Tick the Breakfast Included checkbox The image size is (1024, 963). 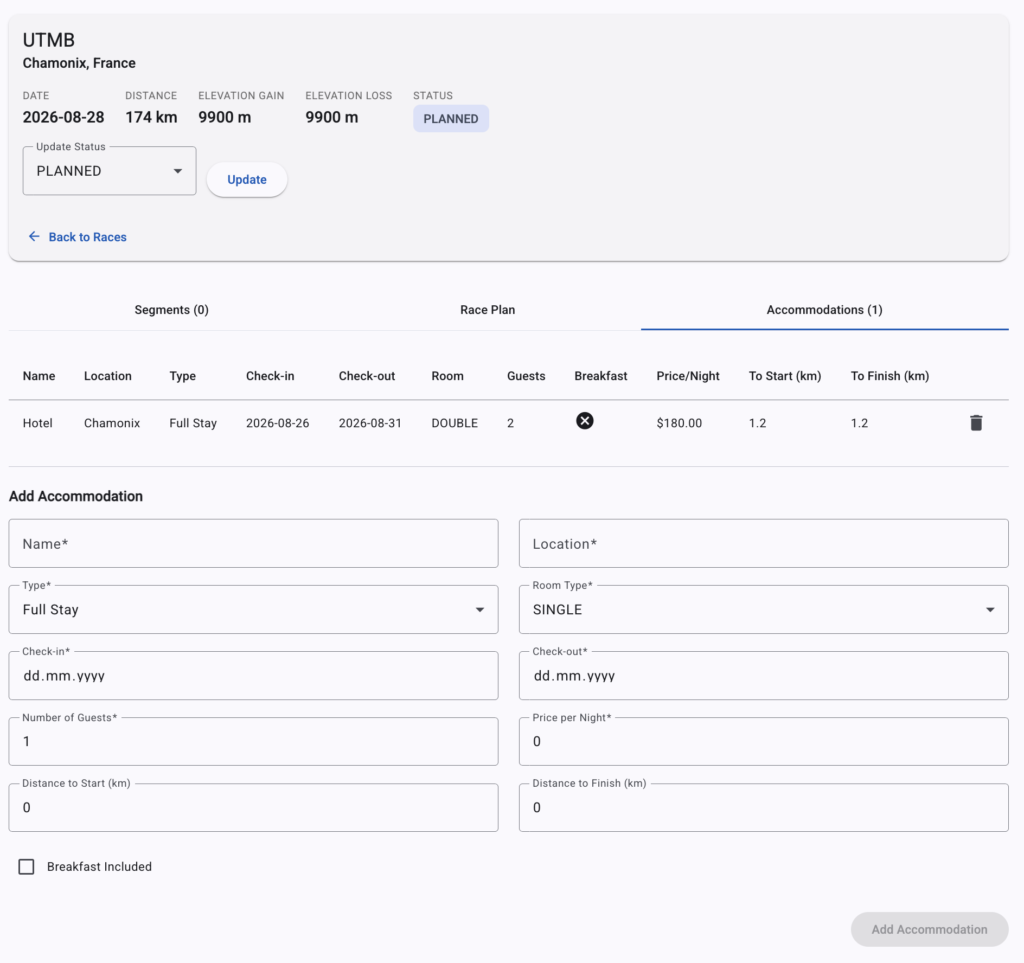(27, 867)
